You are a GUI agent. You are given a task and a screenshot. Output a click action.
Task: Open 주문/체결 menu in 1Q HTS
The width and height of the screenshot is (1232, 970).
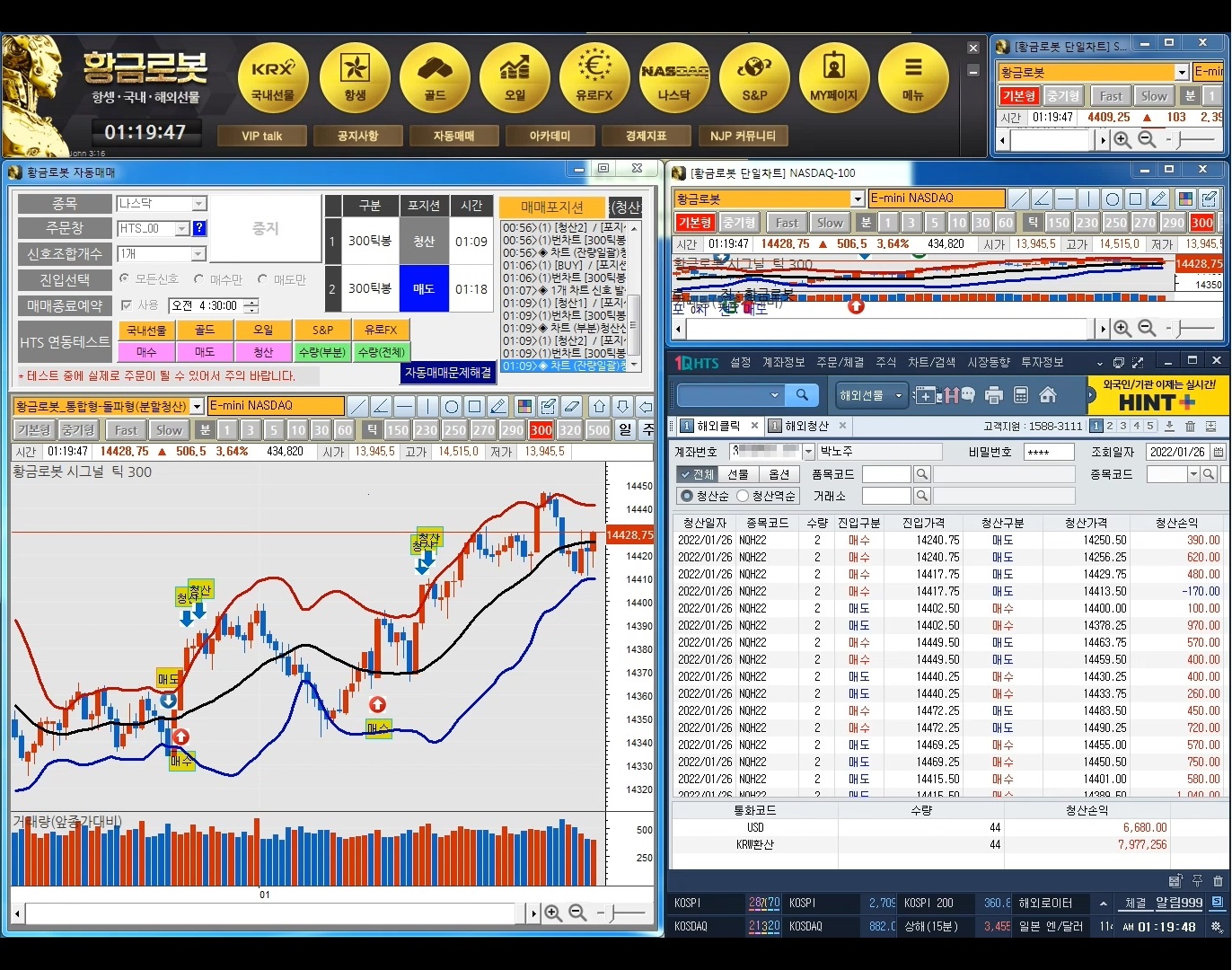[x=840, y=363]
